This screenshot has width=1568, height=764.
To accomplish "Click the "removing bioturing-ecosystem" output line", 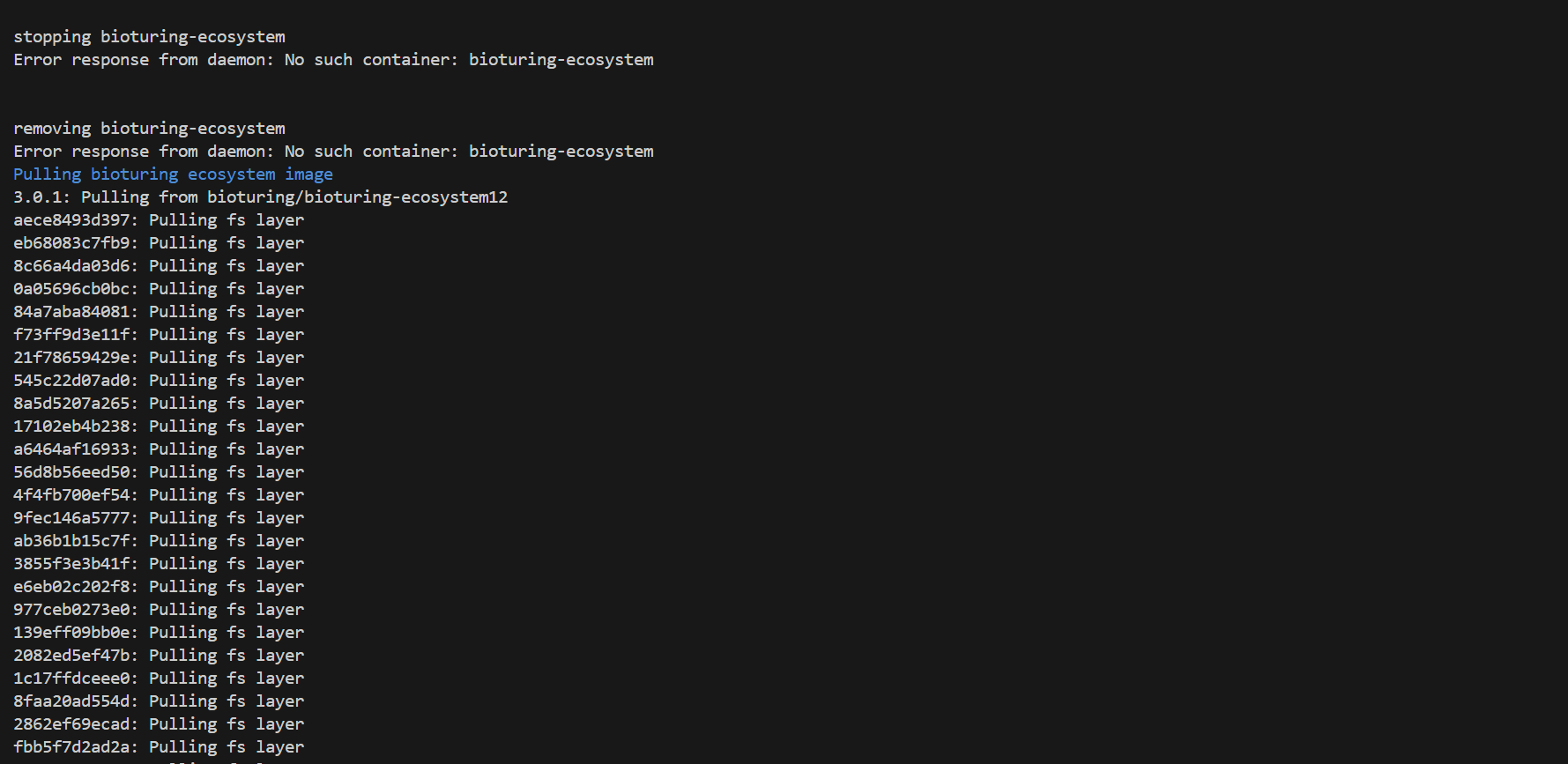I will pyautogui.click(x=149, y=129).
